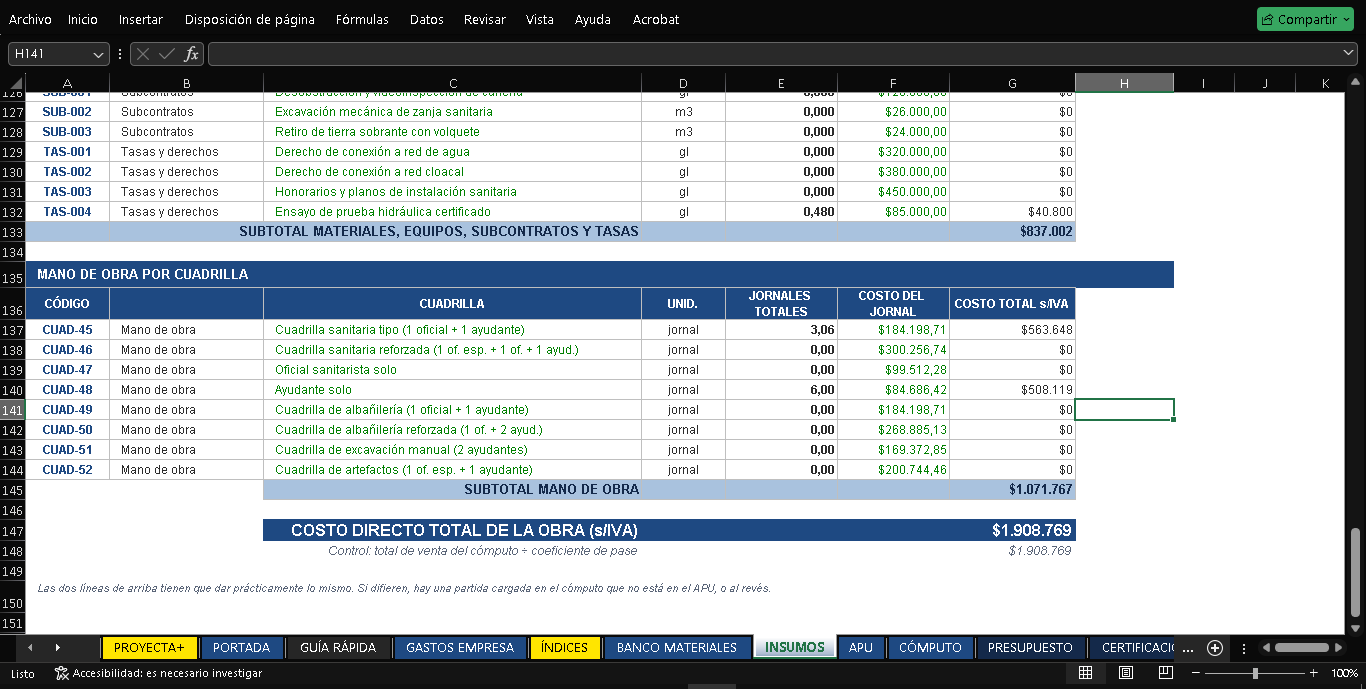Viewport: 1366px width, 689px height.
Task: Switch to the CÓMPUTO sheet tab
Action: [930, 648]
